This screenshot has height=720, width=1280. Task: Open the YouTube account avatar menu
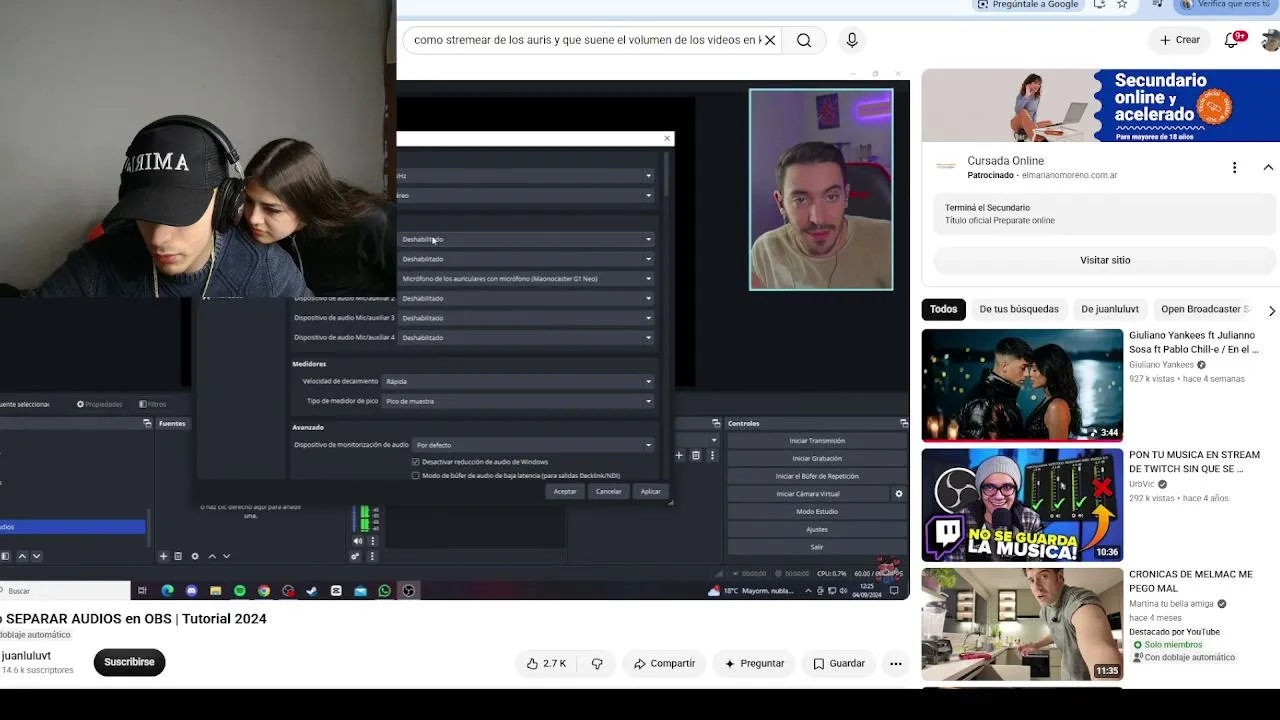1271,40
